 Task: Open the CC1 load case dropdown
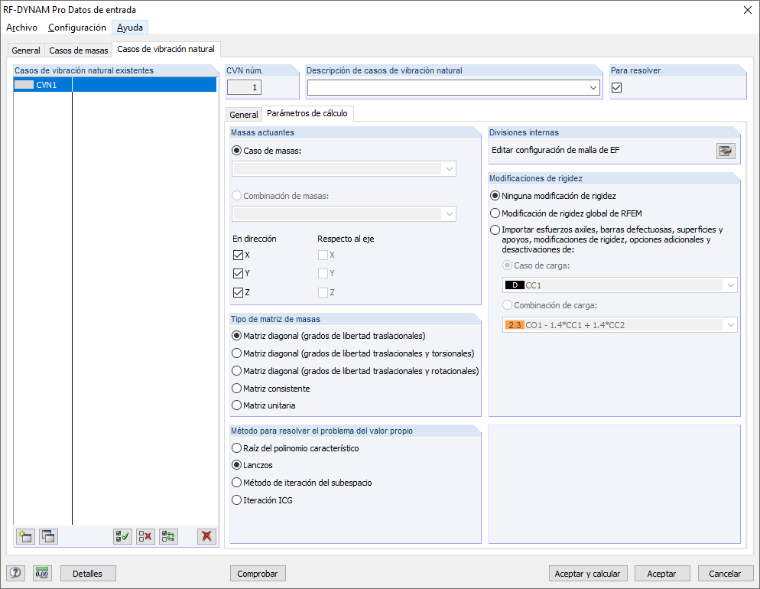coord(731,286)
